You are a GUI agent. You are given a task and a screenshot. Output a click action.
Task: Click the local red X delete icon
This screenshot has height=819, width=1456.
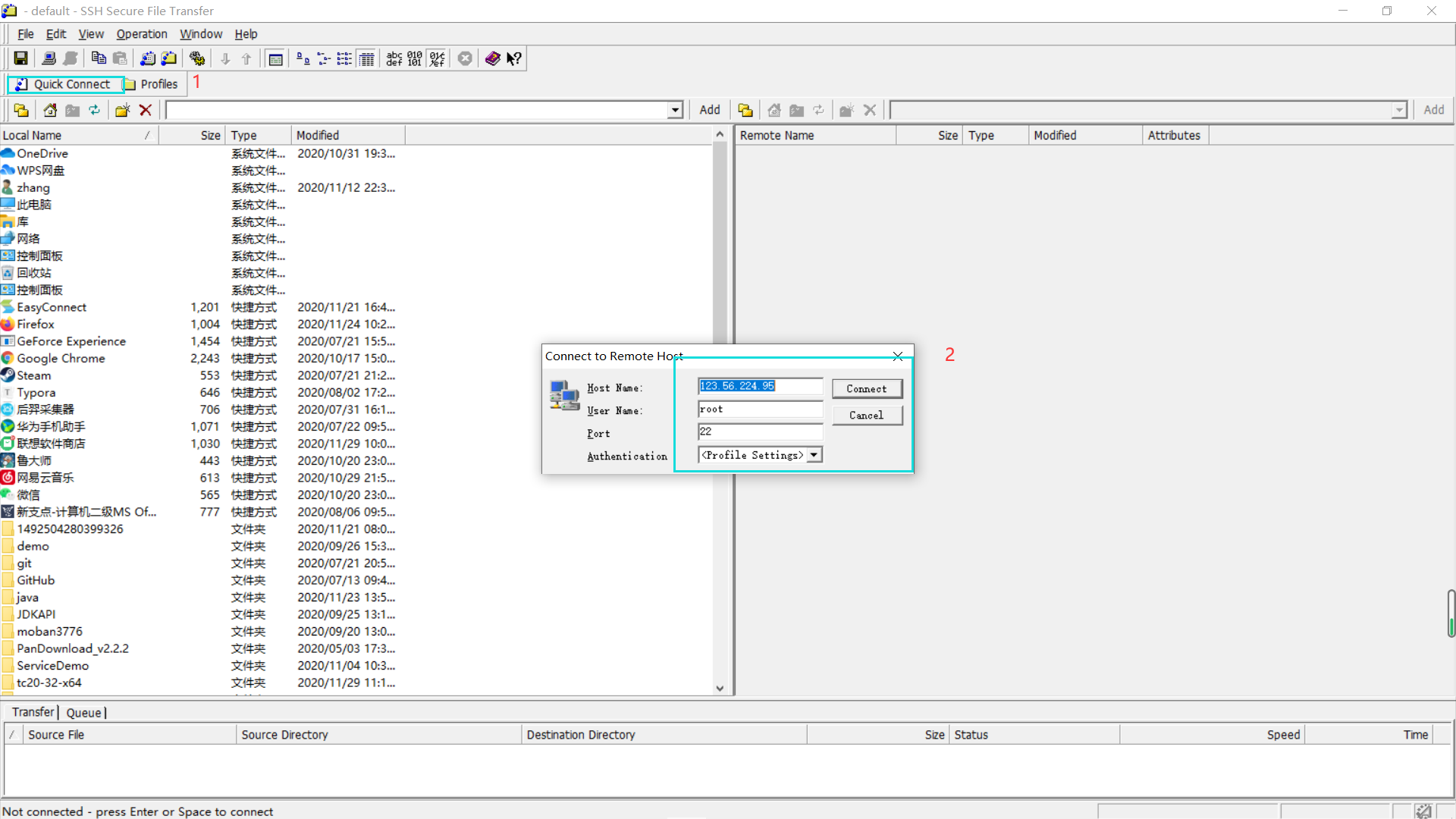pyautogui.click(x=146, y=110)
